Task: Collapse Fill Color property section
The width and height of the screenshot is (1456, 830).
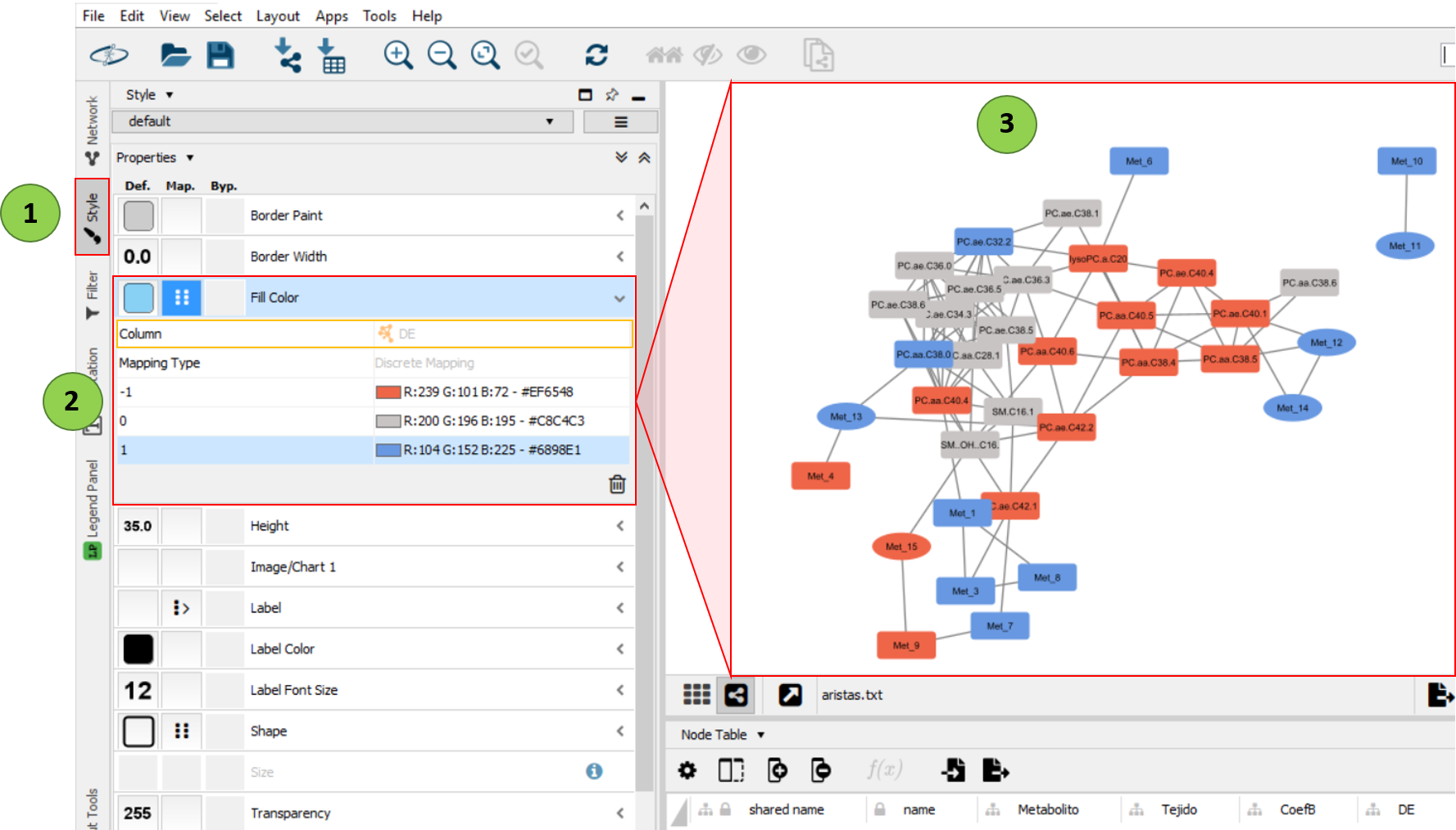Action: point(620,298)
